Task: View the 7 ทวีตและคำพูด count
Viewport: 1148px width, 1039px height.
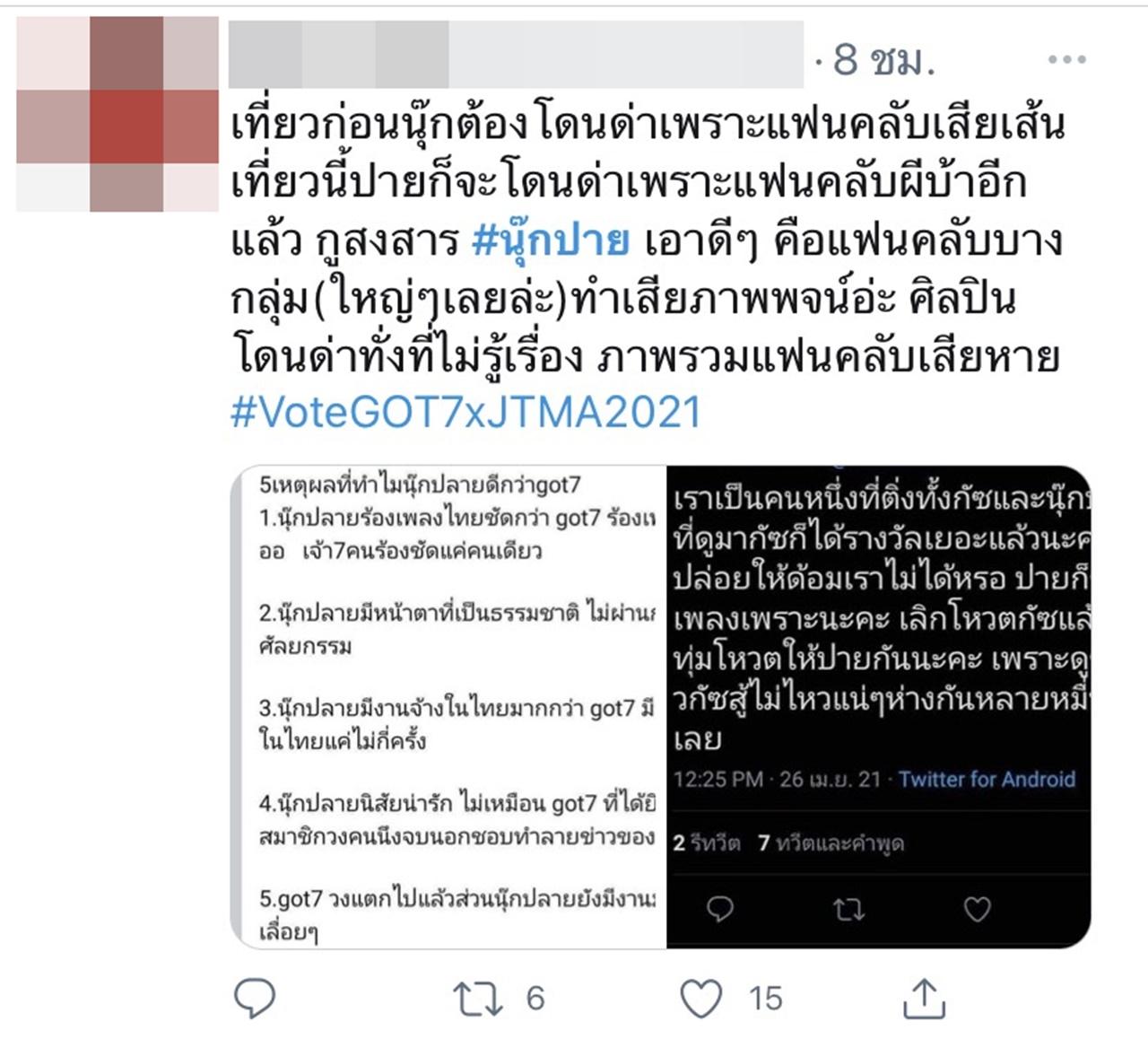Action: (831, 843)
